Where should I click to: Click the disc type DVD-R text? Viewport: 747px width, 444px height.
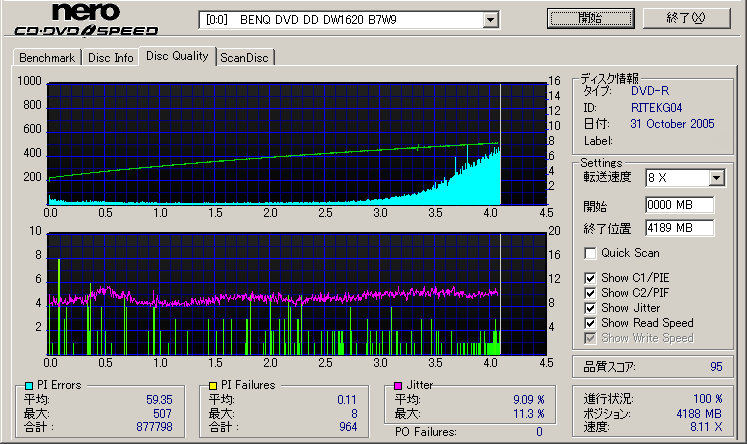coord(650,91)
